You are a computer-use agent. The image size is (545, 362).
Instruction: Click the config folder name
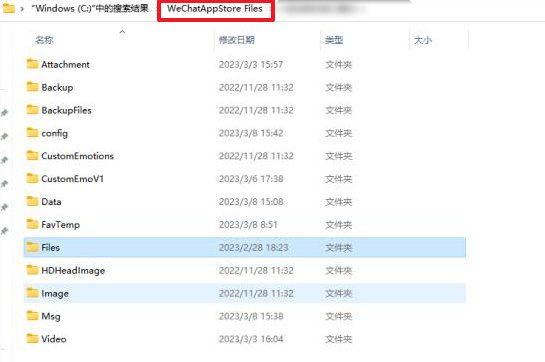[55, 133]
